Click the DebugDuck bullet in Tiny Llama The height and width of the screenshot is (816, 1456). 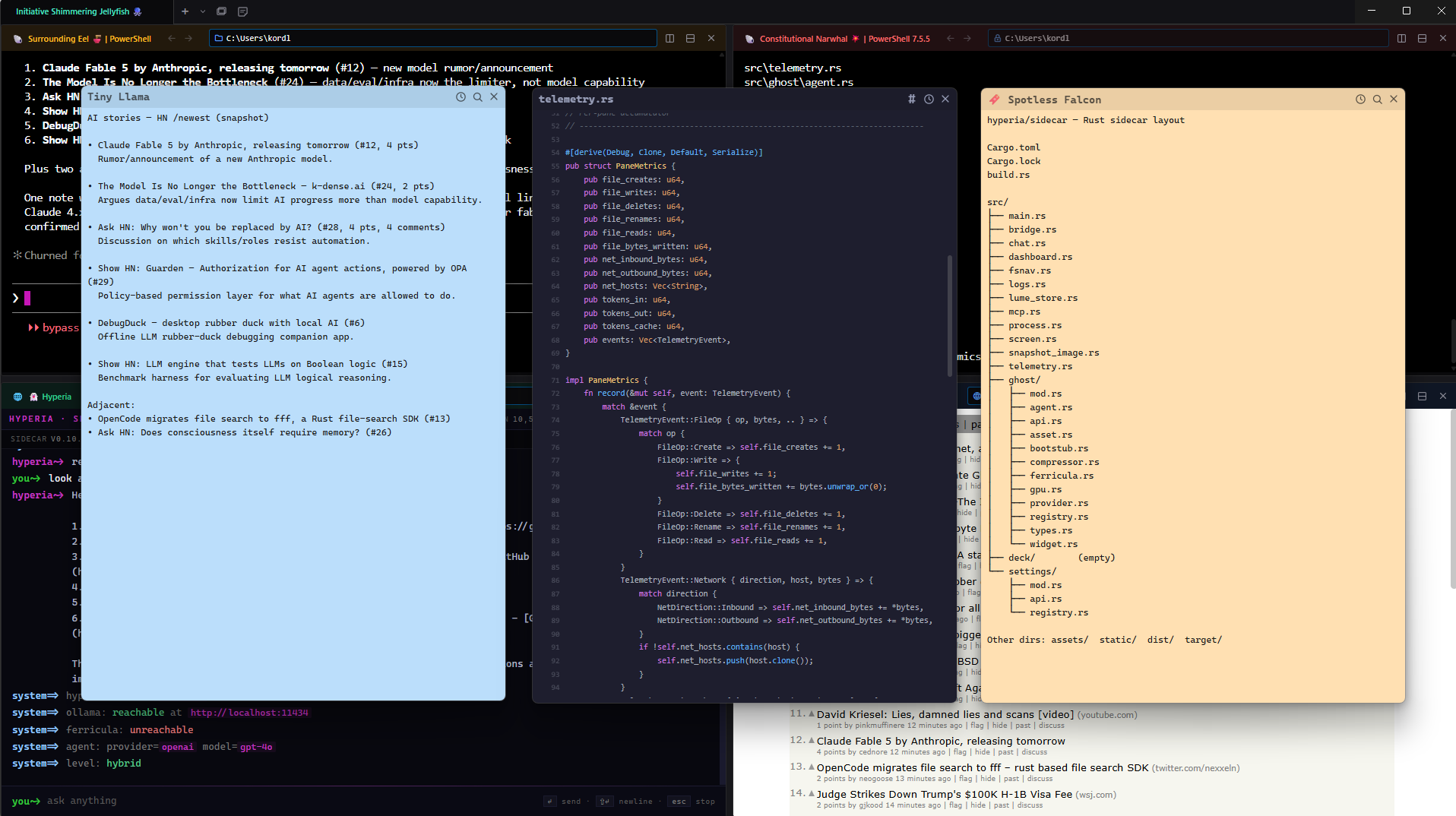tap(231, 323)
